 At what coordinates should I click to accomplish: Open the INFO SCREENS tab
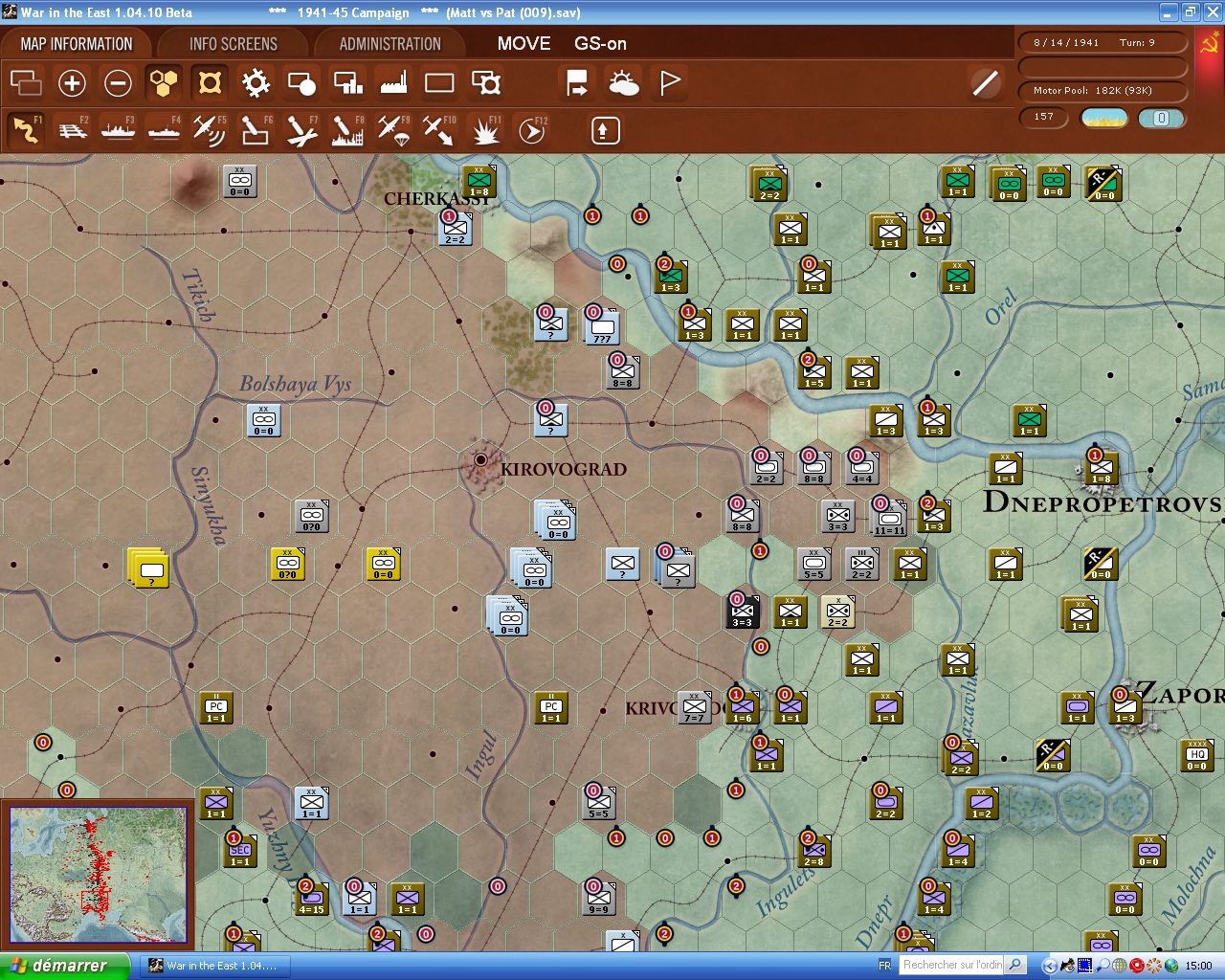point(234,44)
